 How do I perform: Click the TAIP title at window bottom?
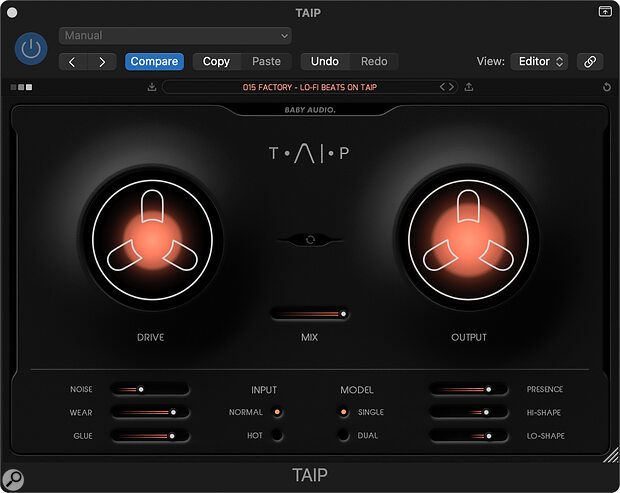pos(310,475)
